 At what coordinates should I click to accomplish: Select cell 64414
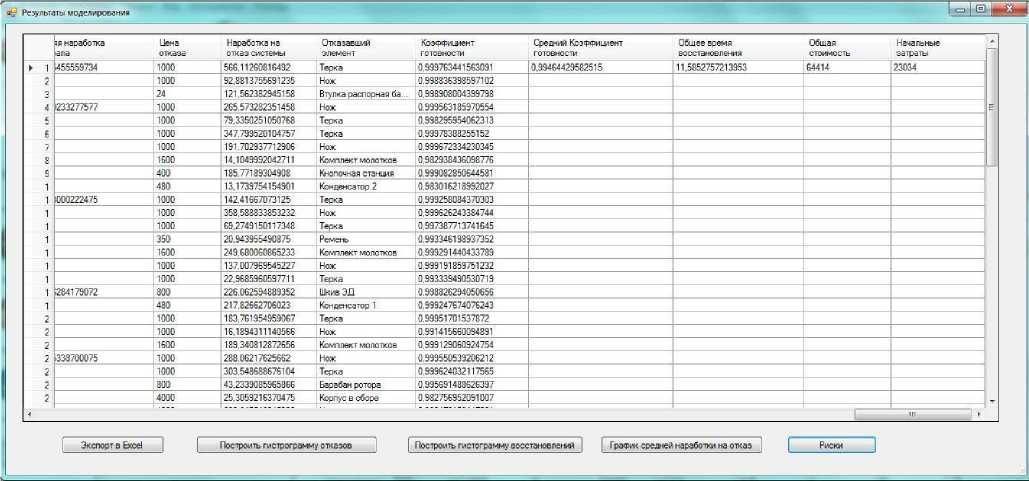pos(847,68)
